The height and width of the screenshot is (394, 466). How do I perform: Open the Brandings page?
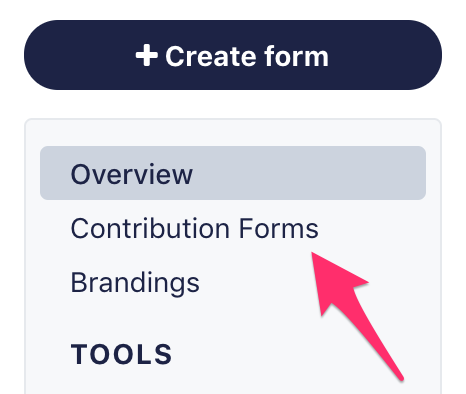(x=135, y=283)
